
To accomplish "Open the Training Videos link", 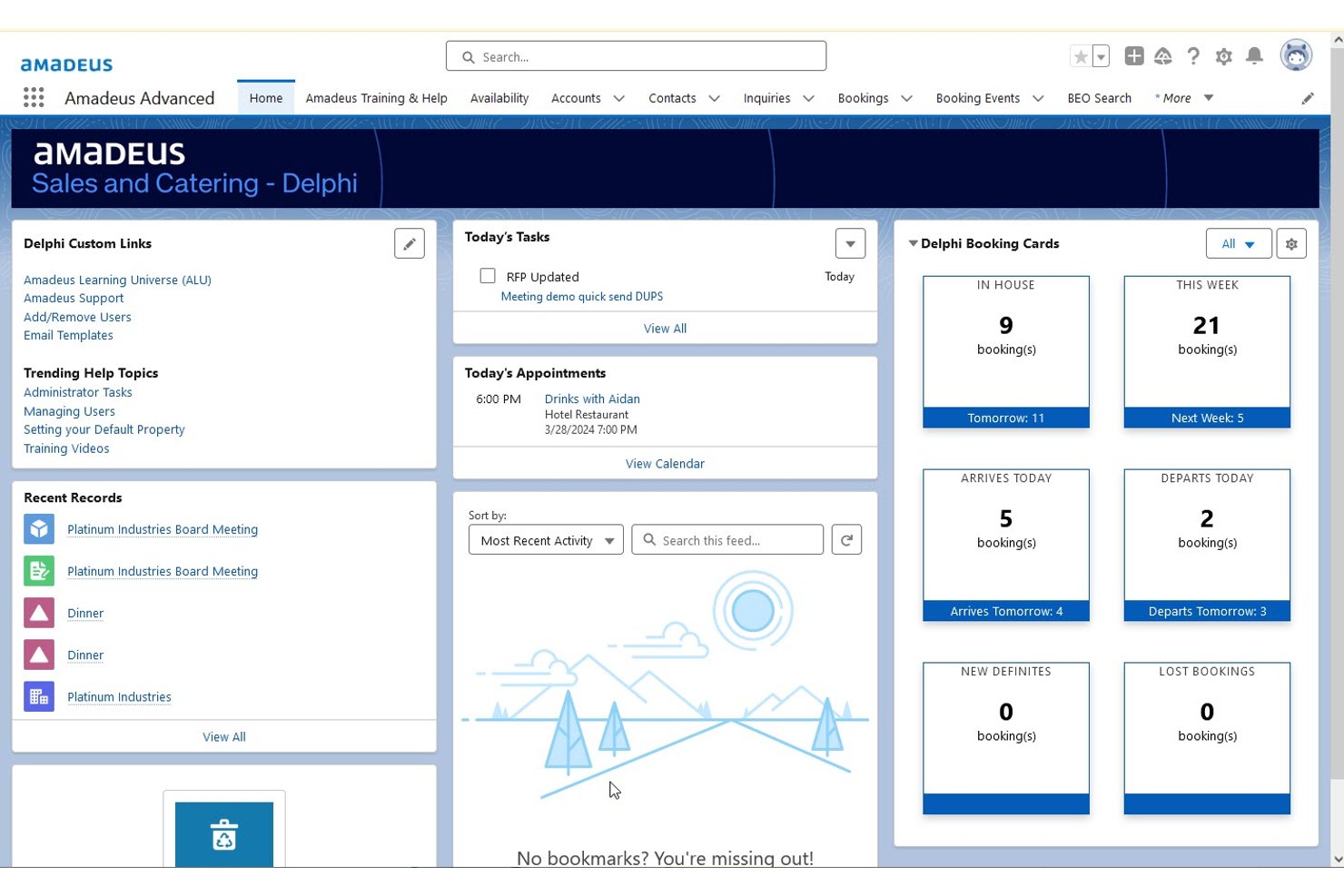I will [x=66, y=448].
